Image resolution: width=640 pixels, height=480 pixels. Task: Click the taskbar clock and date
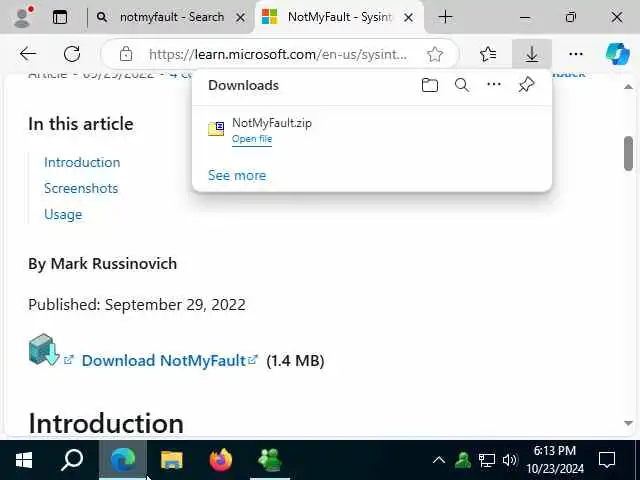pyautogui.click(x=555, y=460)
